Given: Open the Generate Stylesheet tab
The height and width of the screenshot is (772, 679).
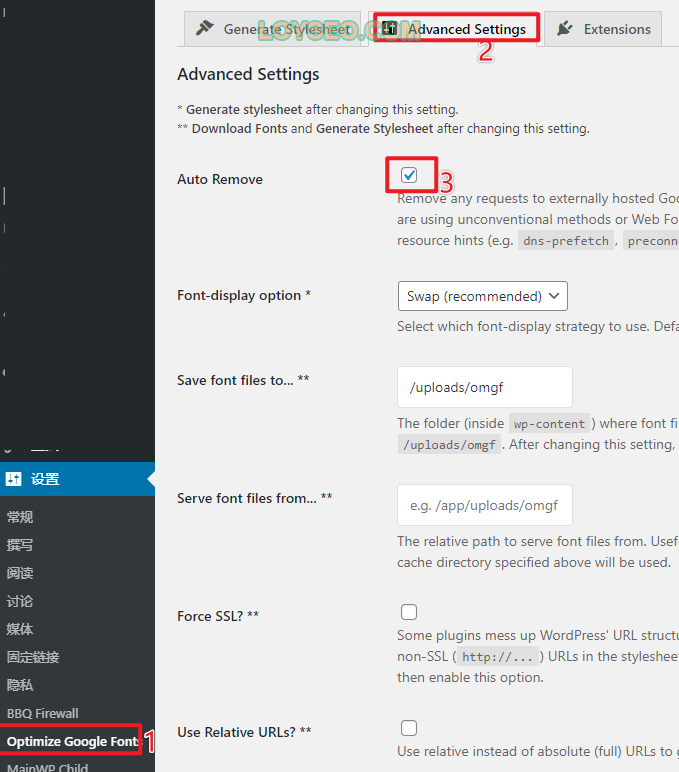Looking at the screenshot, I should 272,29.
